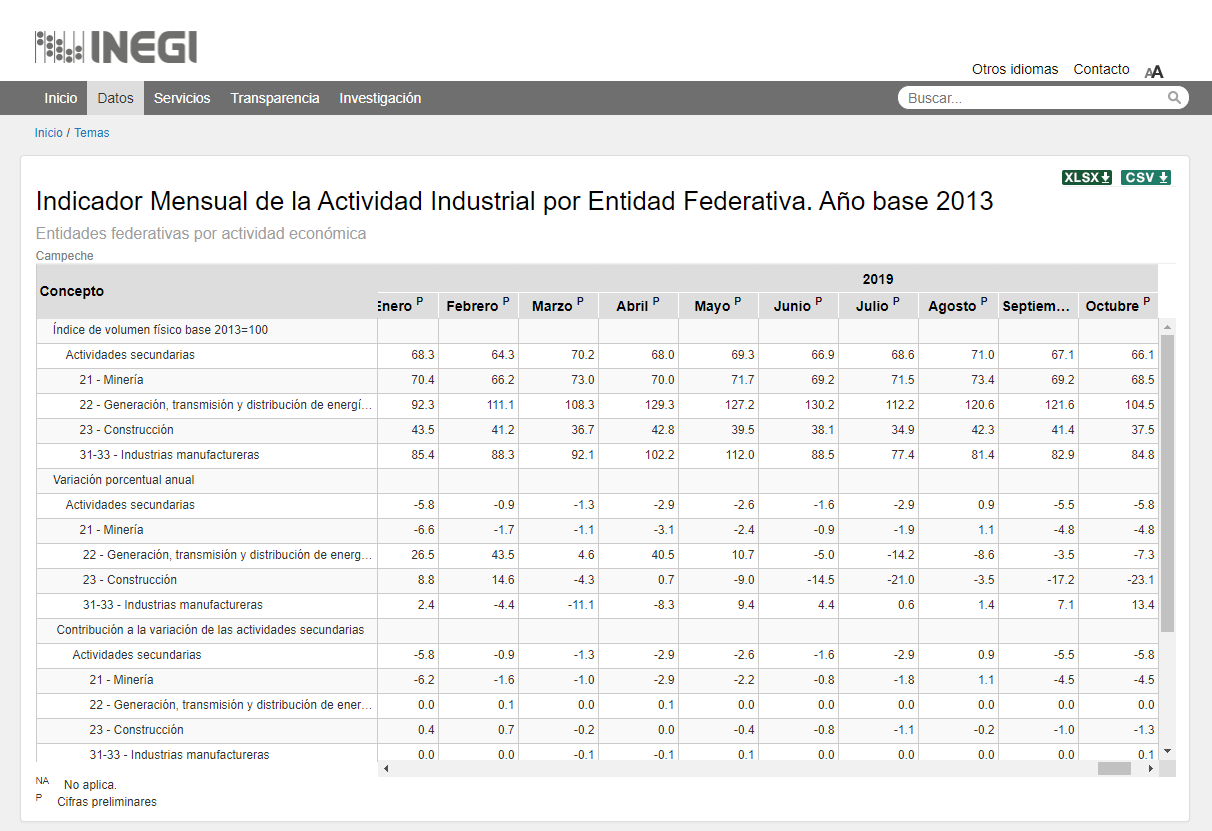Image resolution: width=1212 pixels, height=831 pixels.
Task: Click the cell with value 40.5
Action: pos(638,555)
